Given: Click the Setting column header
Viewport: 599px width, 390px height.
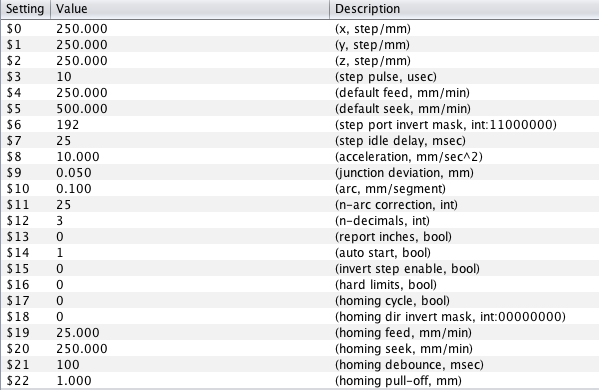Looking at the screenshot, I should click(25, 9).
